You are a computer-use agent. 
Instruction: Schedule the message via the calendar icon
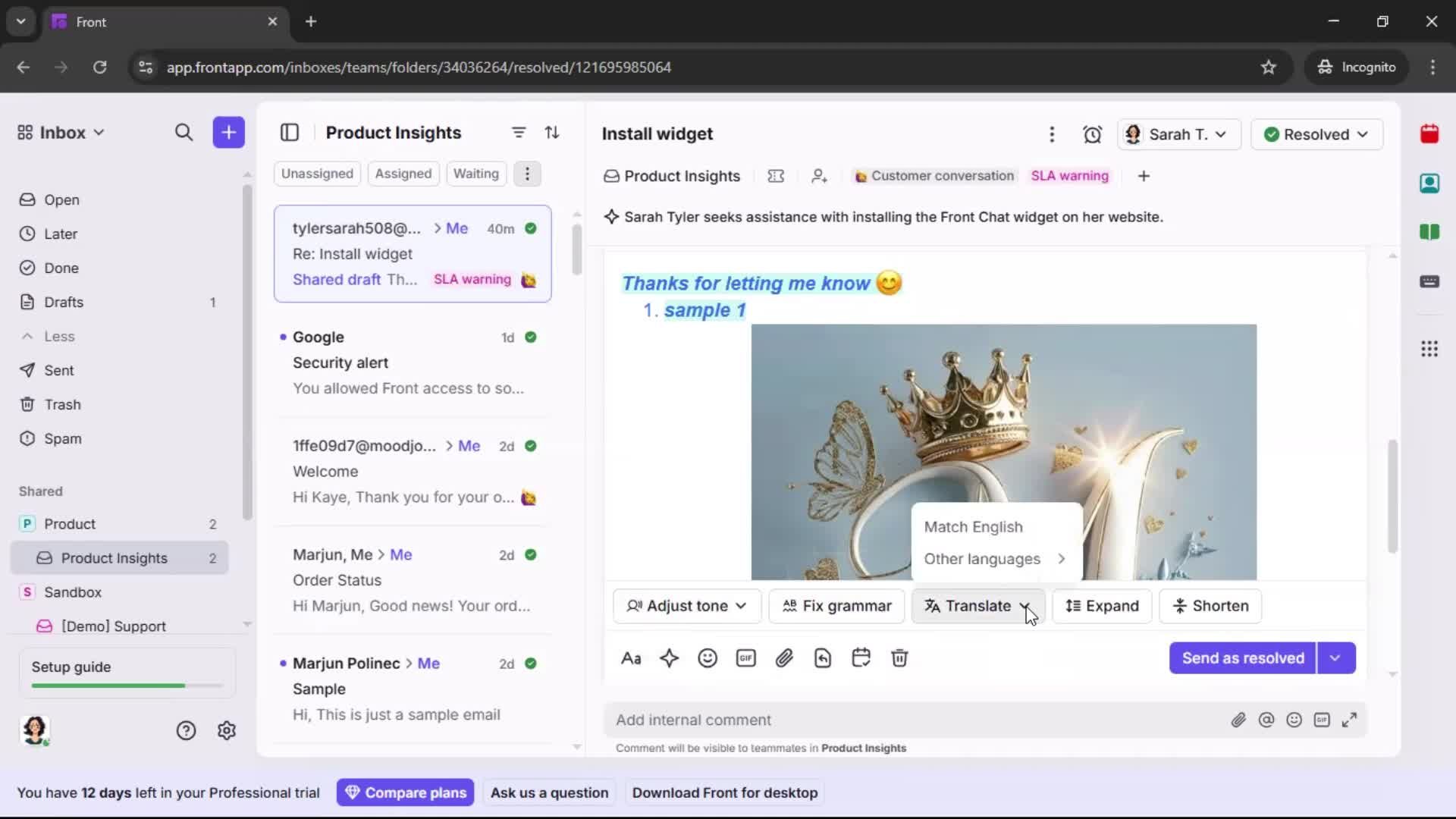click(x=861, y=658)
